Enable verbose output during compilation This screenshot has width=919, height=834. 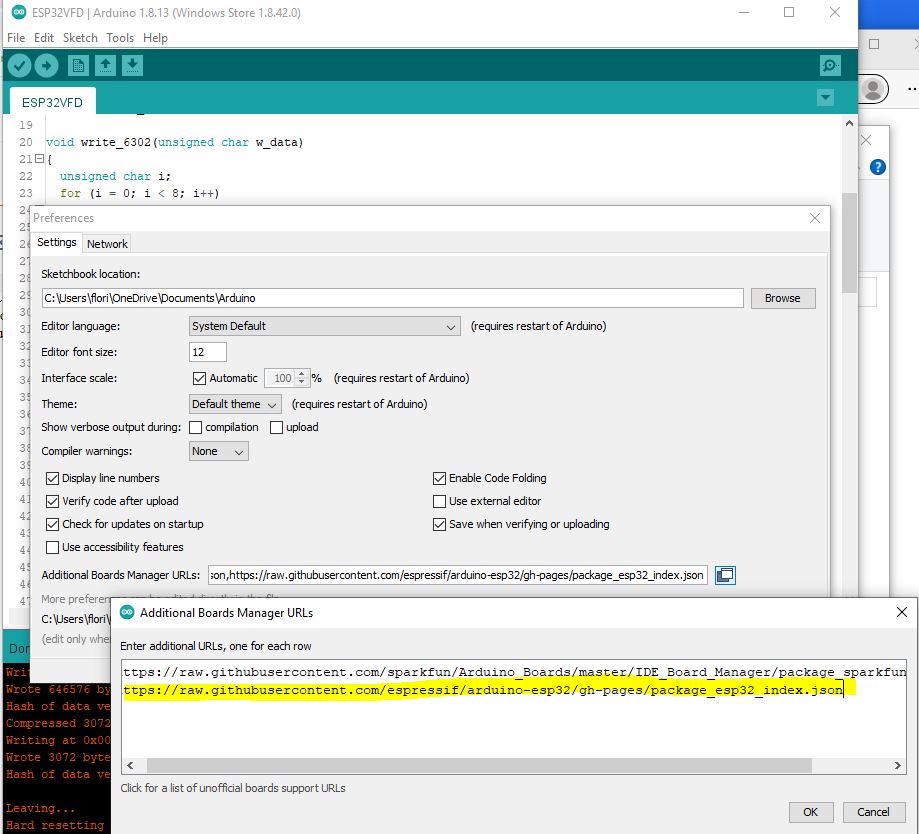196,426
